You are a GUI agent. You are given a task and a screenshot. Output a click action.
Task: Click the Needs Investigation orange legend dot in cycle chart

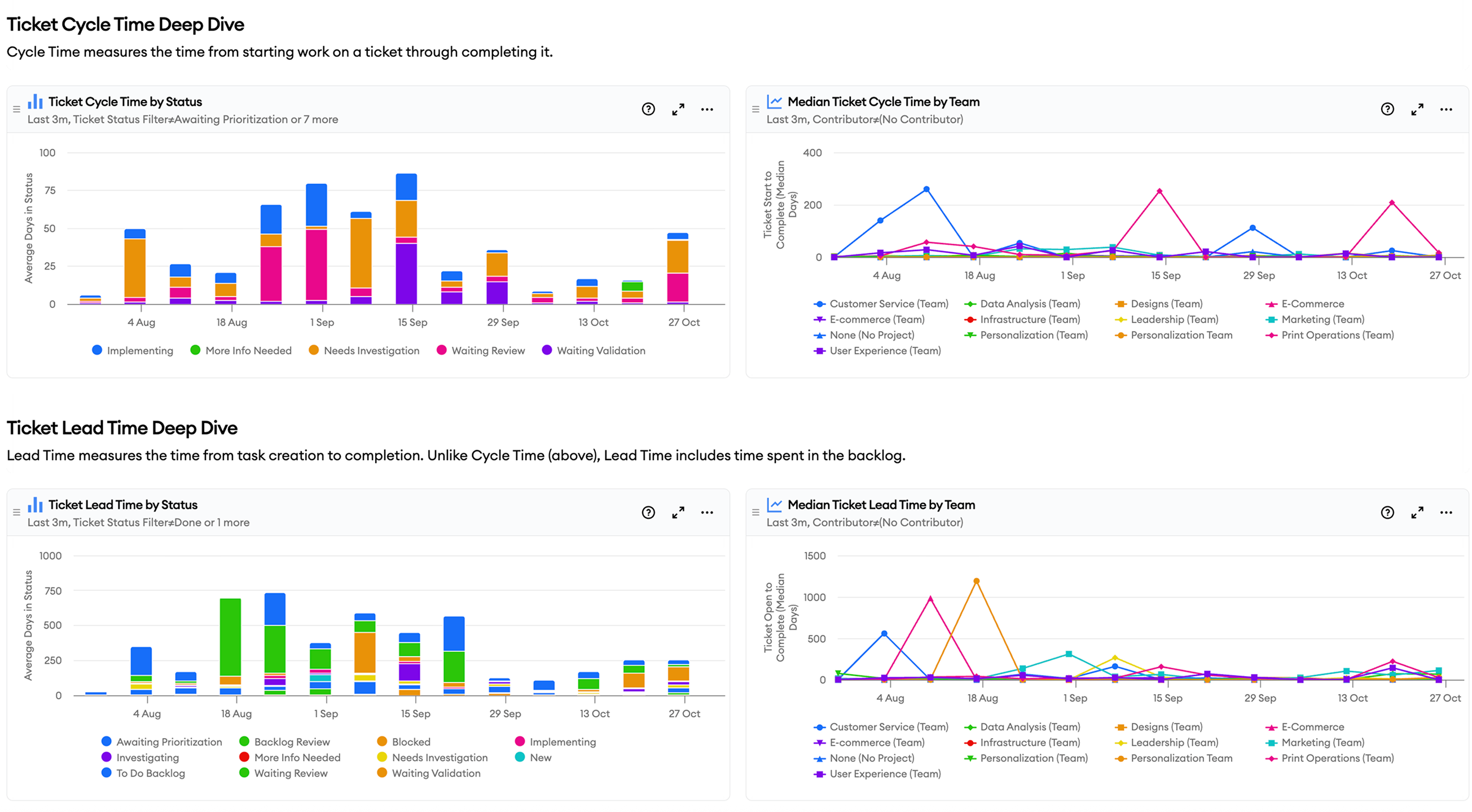click(314, 350)
